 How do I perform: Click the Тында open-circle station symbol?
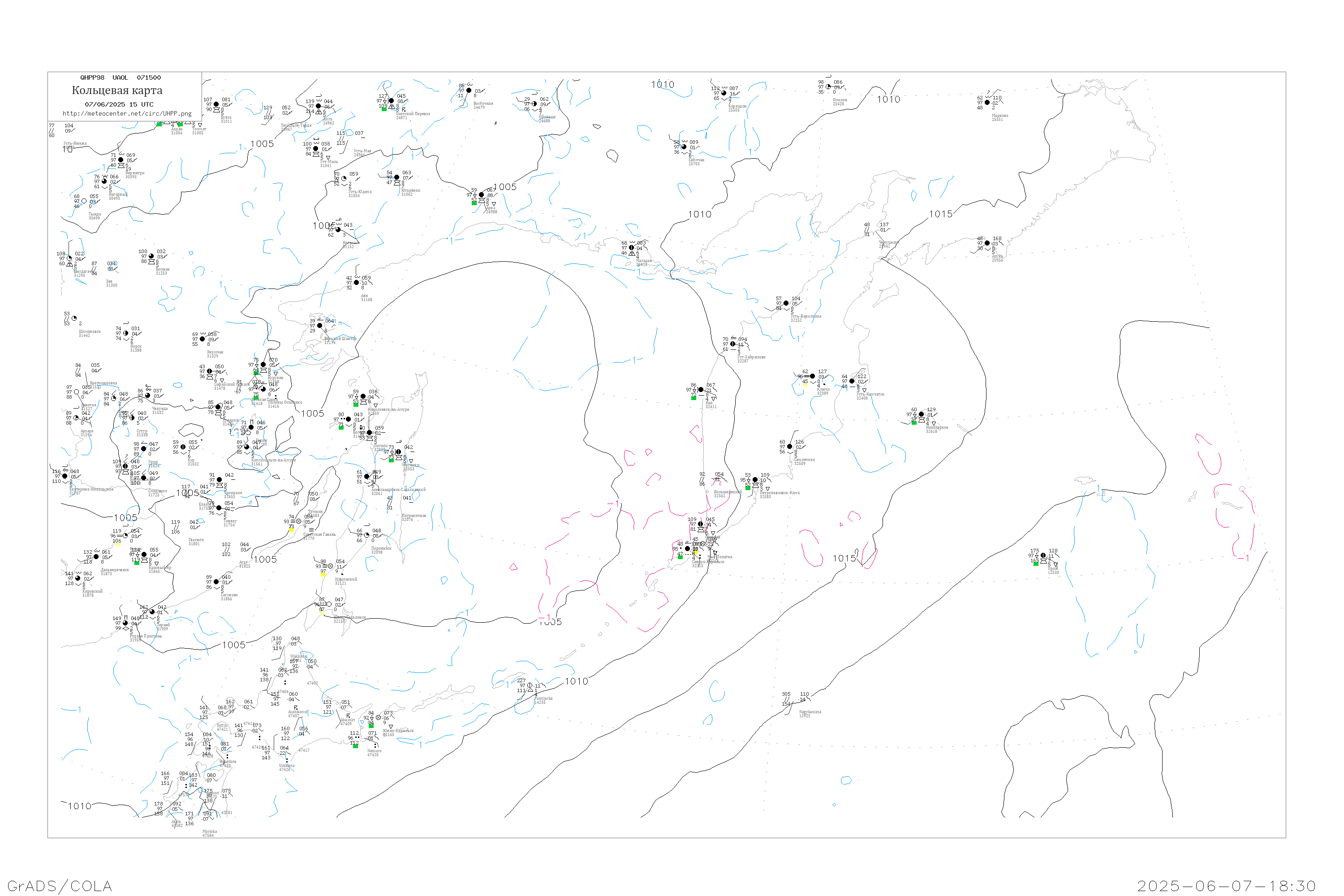click(x=84, y=201)
